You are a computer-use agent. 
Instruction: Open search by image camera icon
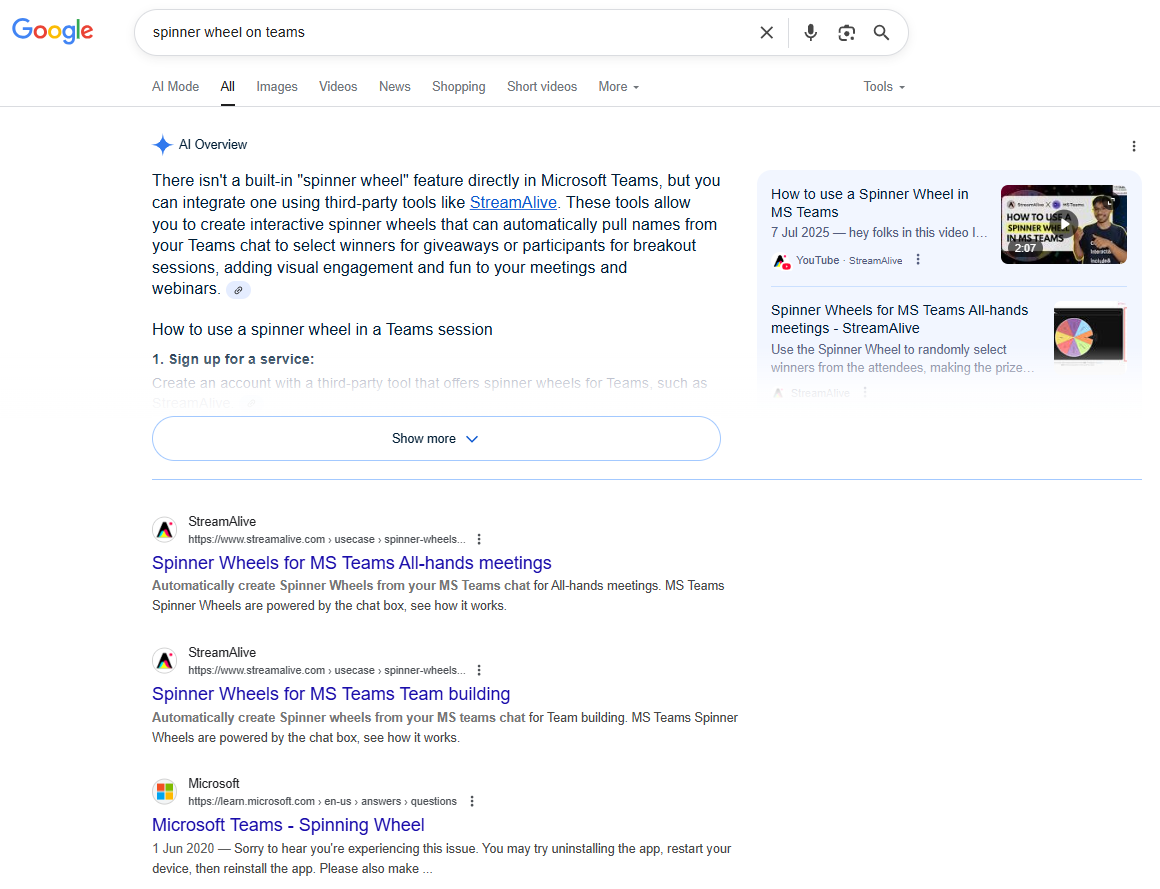[x=846, y=33]
